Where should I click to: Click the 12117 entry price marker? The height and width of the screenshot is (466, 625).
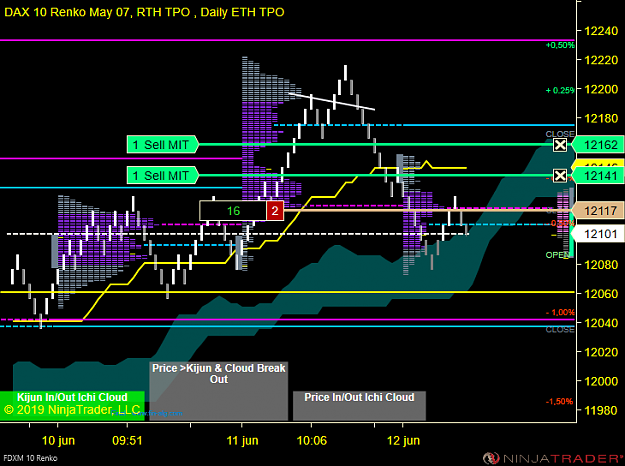[x=598, y=210]
